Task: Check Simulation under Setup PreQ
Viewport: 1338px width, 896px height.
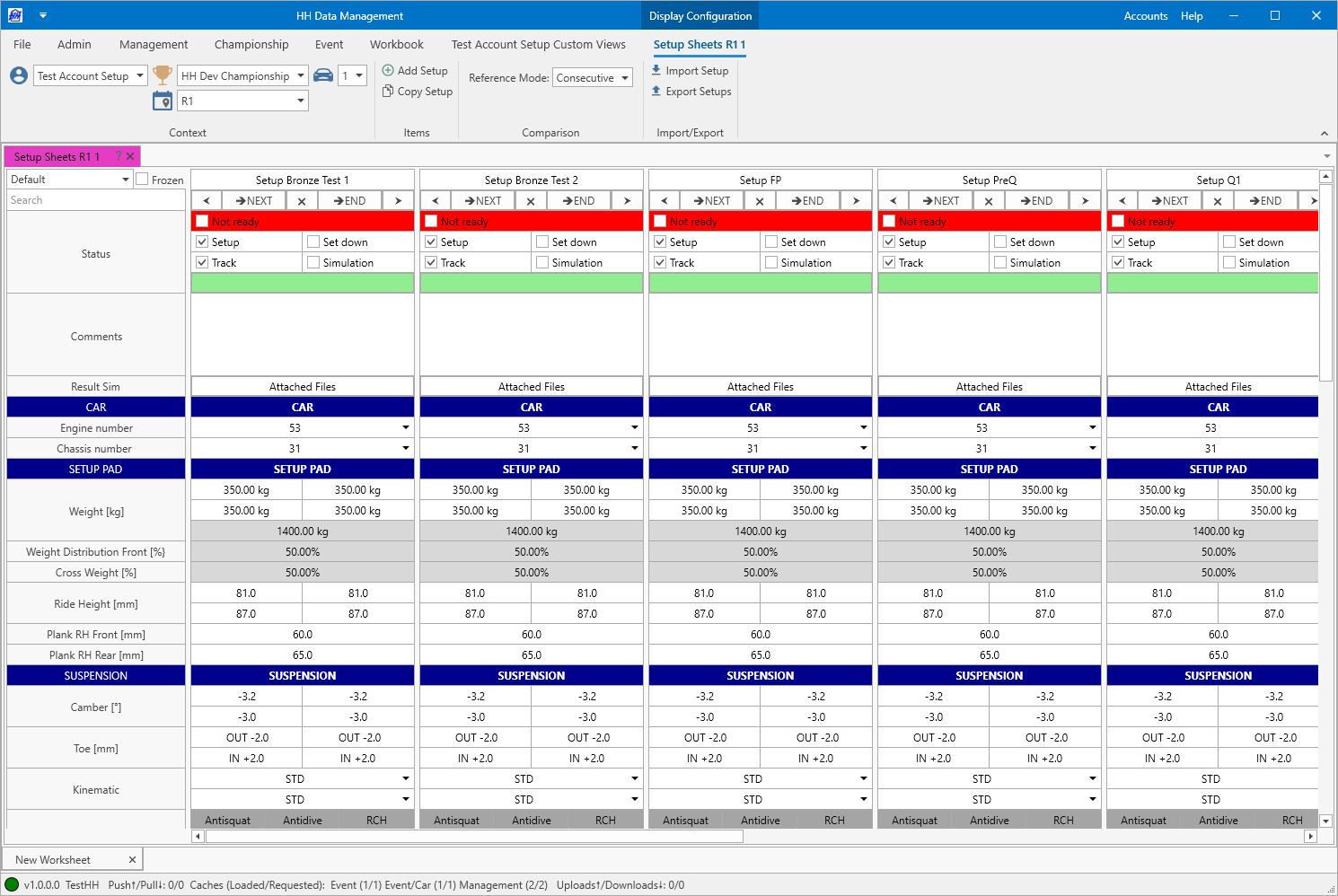Action: click(x=1000, y=262)
